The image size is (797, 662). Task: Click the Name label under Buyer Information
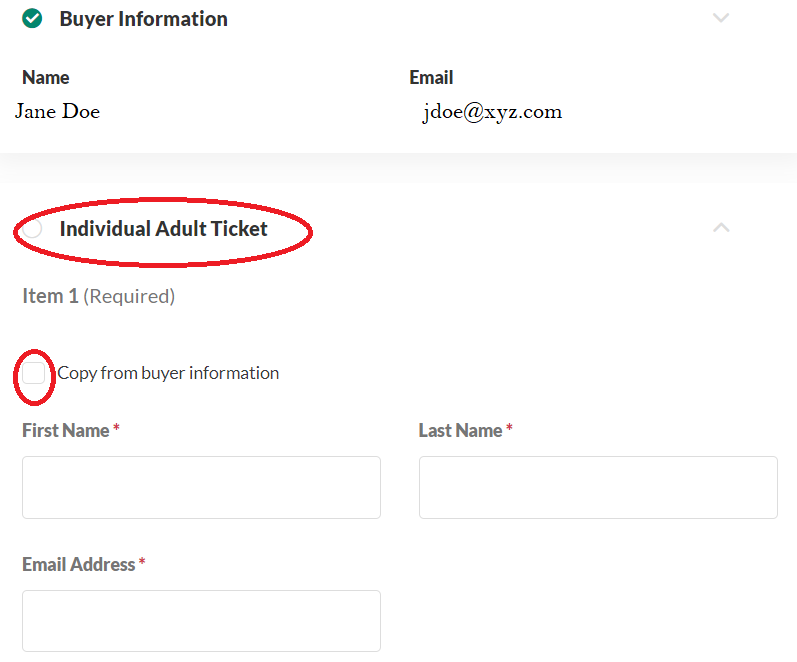point(46,77)
